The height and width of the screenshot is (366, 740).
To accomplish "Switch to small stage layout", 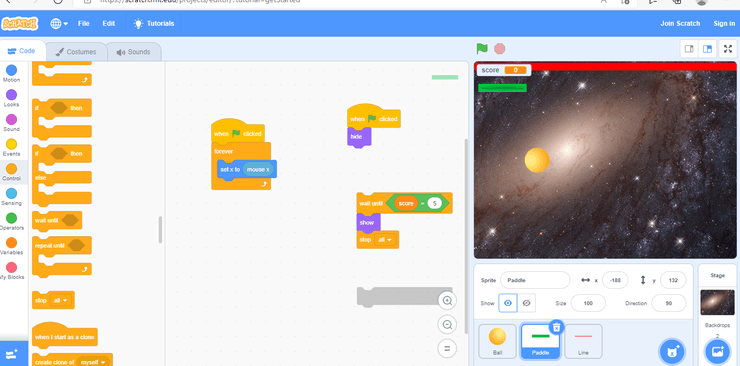I will [689, 49].
